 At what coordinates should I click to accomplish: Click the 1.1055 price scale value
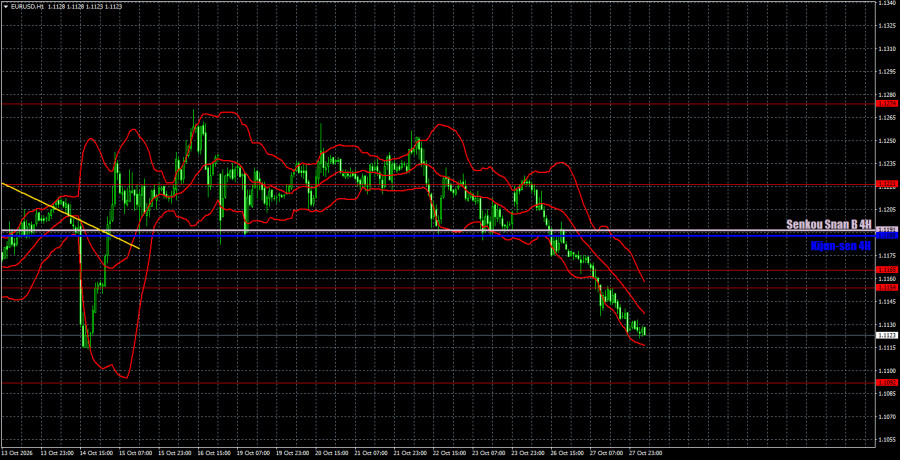pos(887,439)
